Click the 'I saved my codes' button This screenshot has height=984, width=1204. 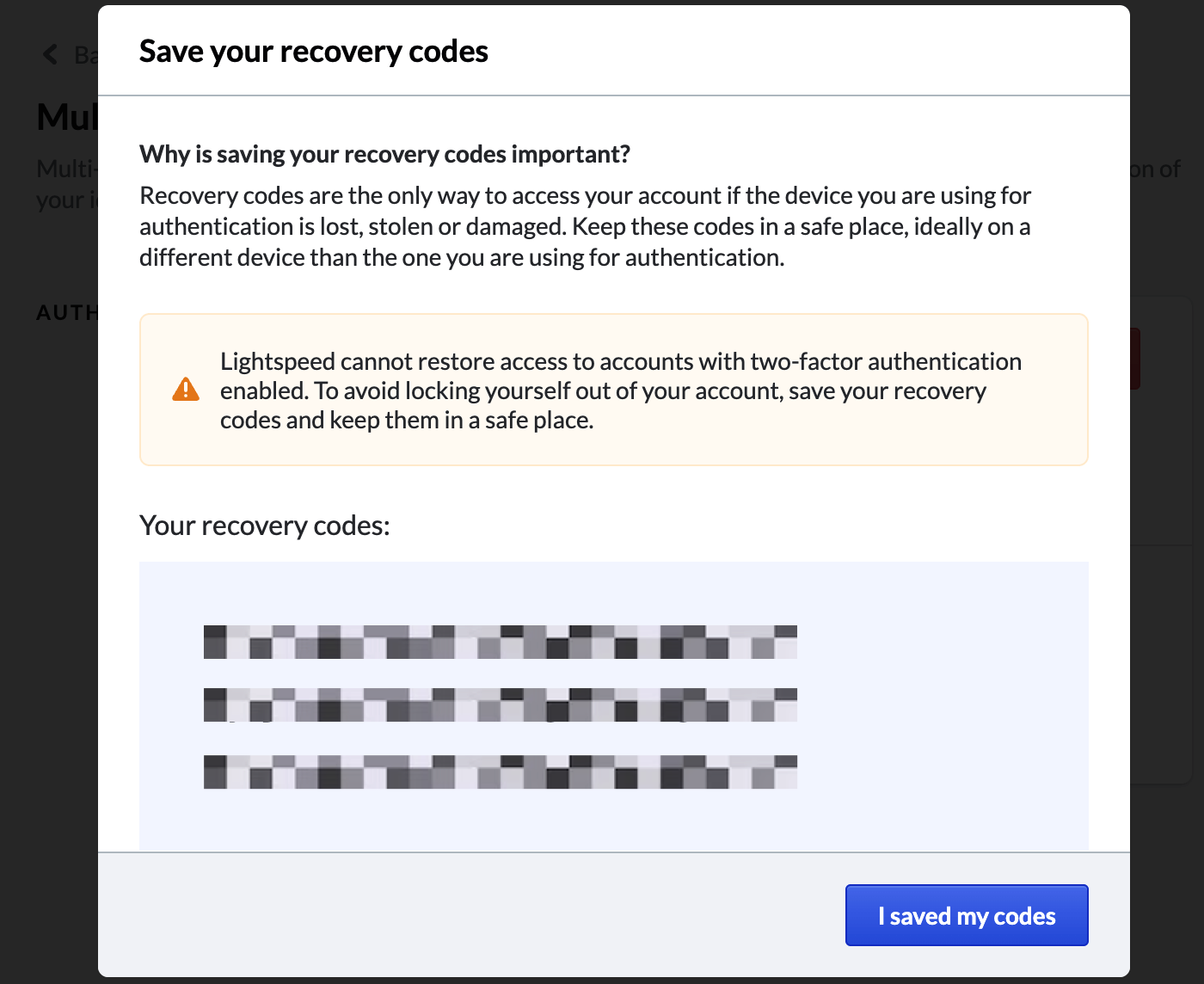click(966, 915)
